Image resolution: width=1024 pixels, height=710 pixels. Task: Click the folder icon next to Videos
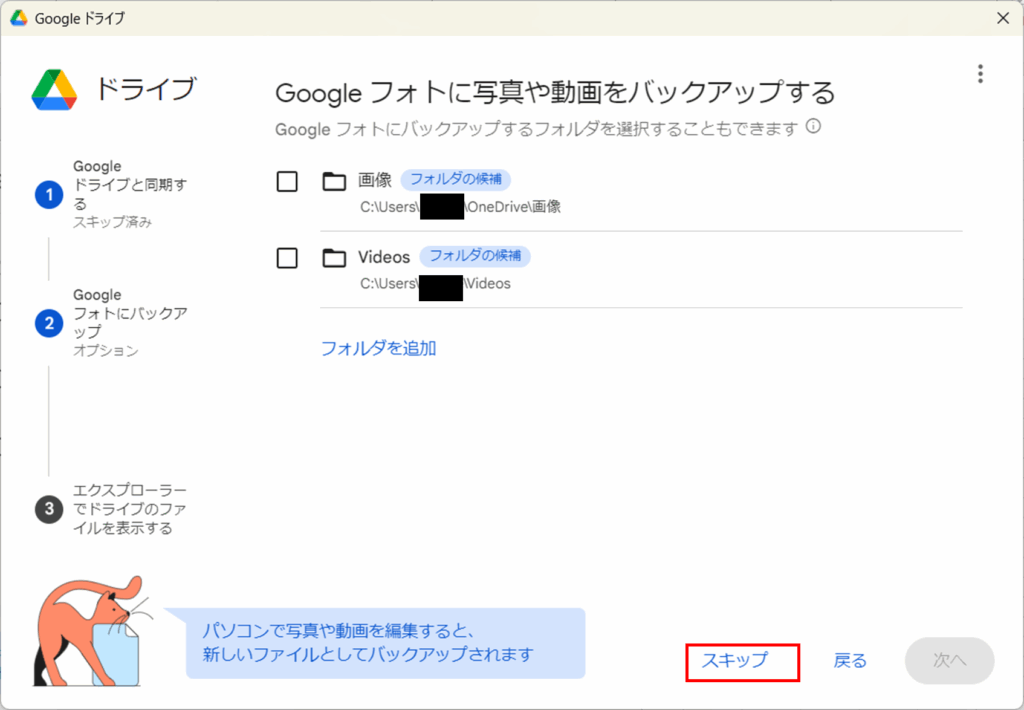pyautogui.click(x=334, y=258)
